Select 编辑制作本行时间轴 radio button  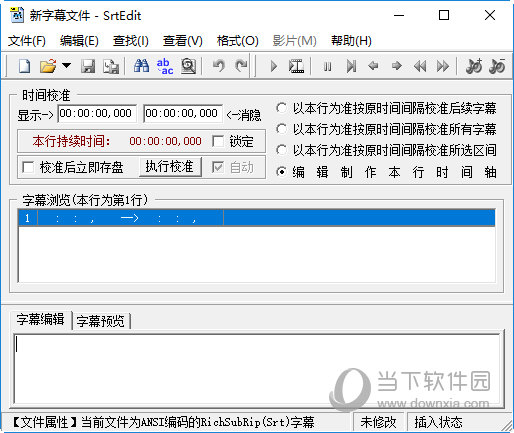pyautogui.click(x=281, y=172)
